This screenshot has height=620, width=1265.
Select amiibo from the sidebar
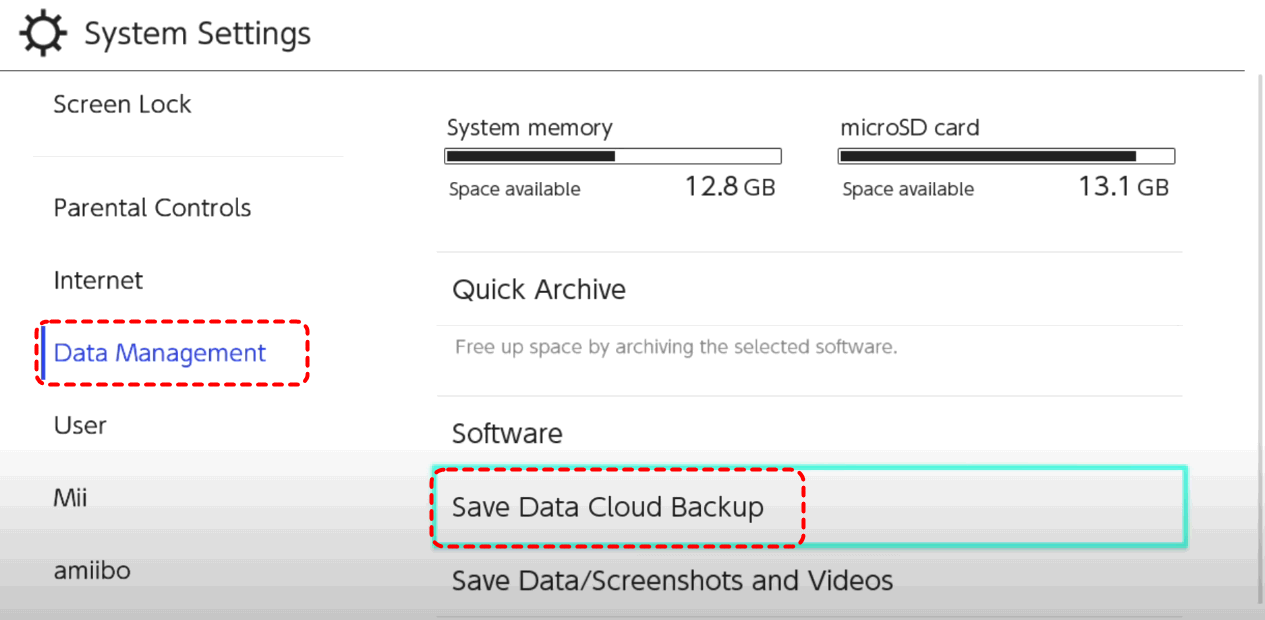pos(92,570)
